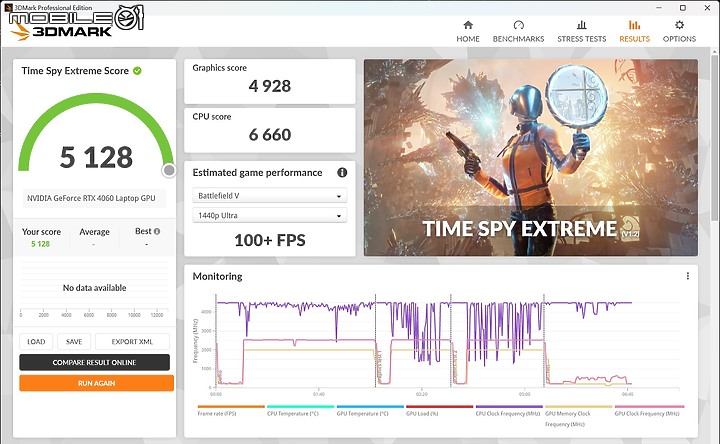This screenshot has width=720, height=444.
Task: Click the EXPORT XML button
Action: pyautogui.click(x=132, y=342)
